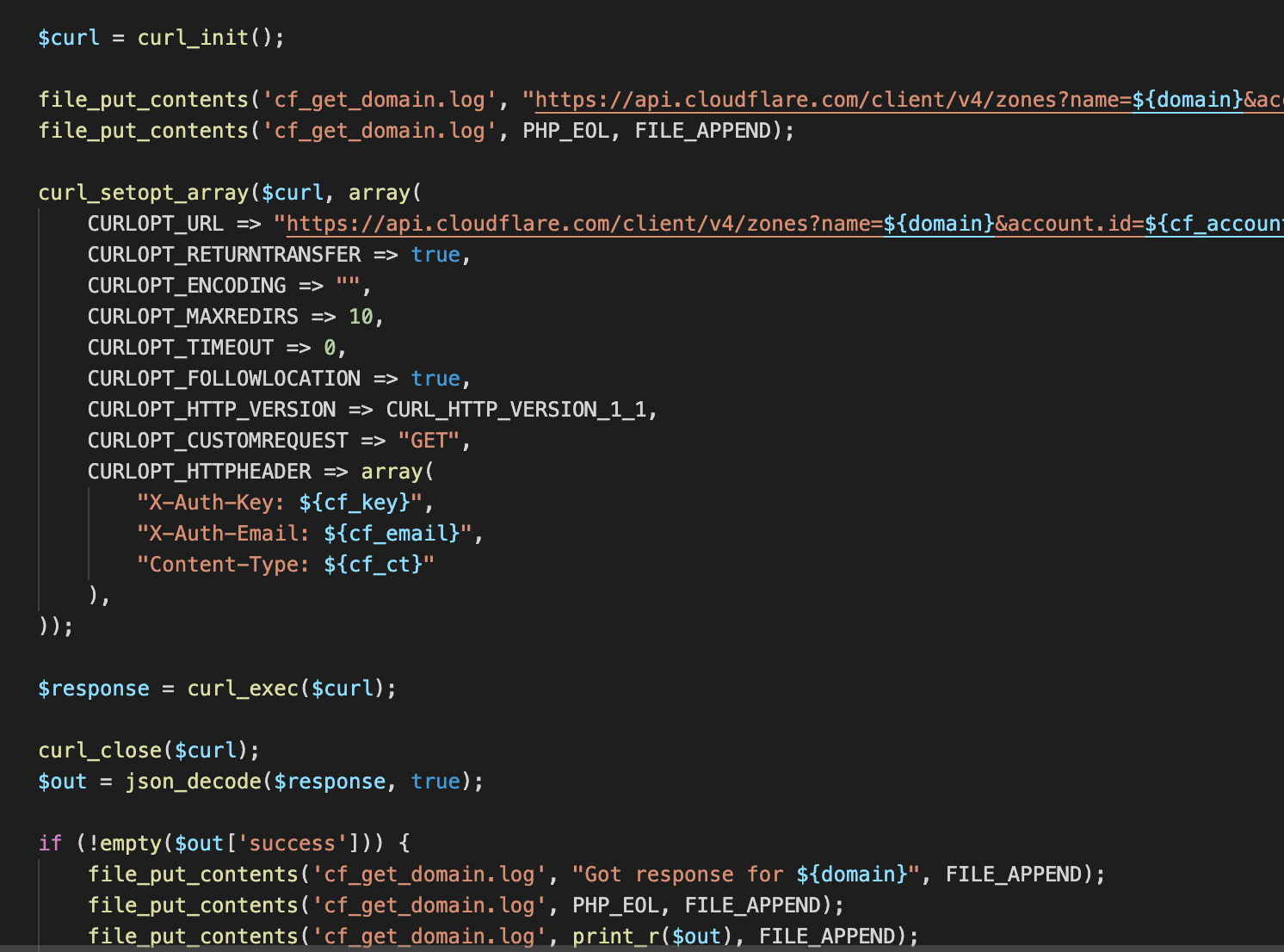The image size is (1284, 952).
Task: Open the Cloudflare URL in first file_put_contents line
Action: (x=909, y=100)
